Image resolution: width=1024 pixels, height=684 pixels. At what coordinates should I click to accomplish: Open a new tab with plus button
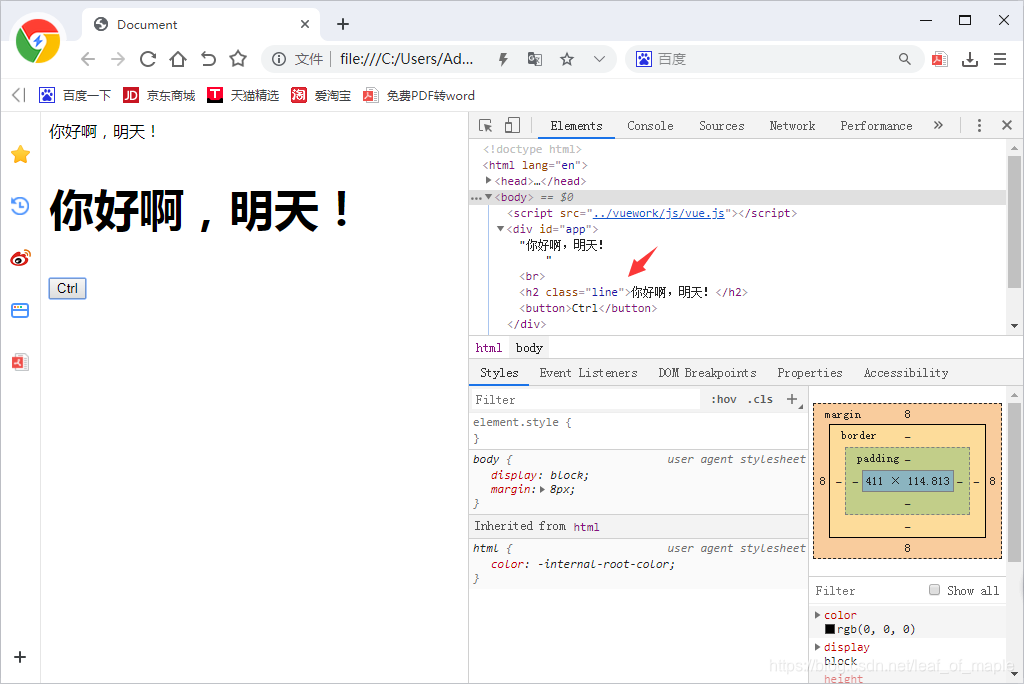[x=343, y=24]
